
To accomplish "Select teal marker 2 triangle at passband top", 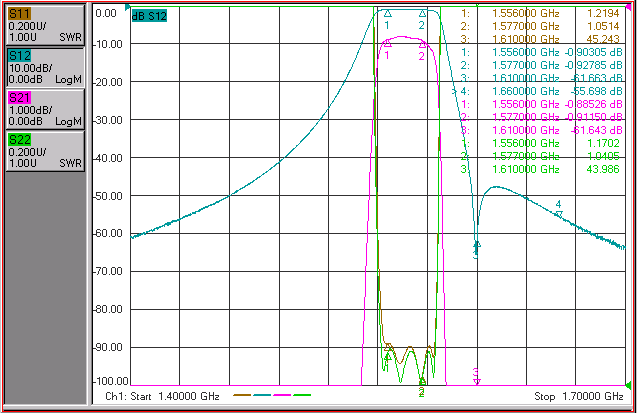I will pos(422,14).
